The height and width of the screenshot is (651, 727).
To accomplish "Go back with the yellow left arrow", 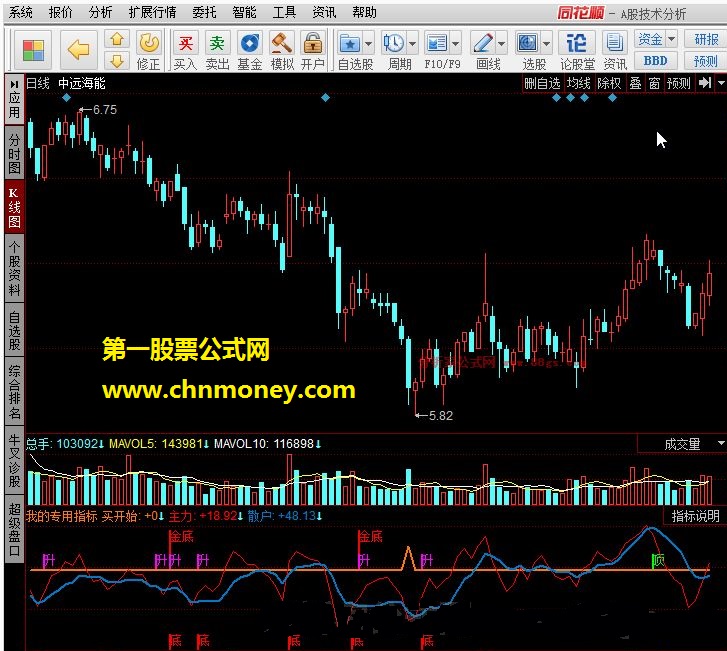I will click(78, 50).
